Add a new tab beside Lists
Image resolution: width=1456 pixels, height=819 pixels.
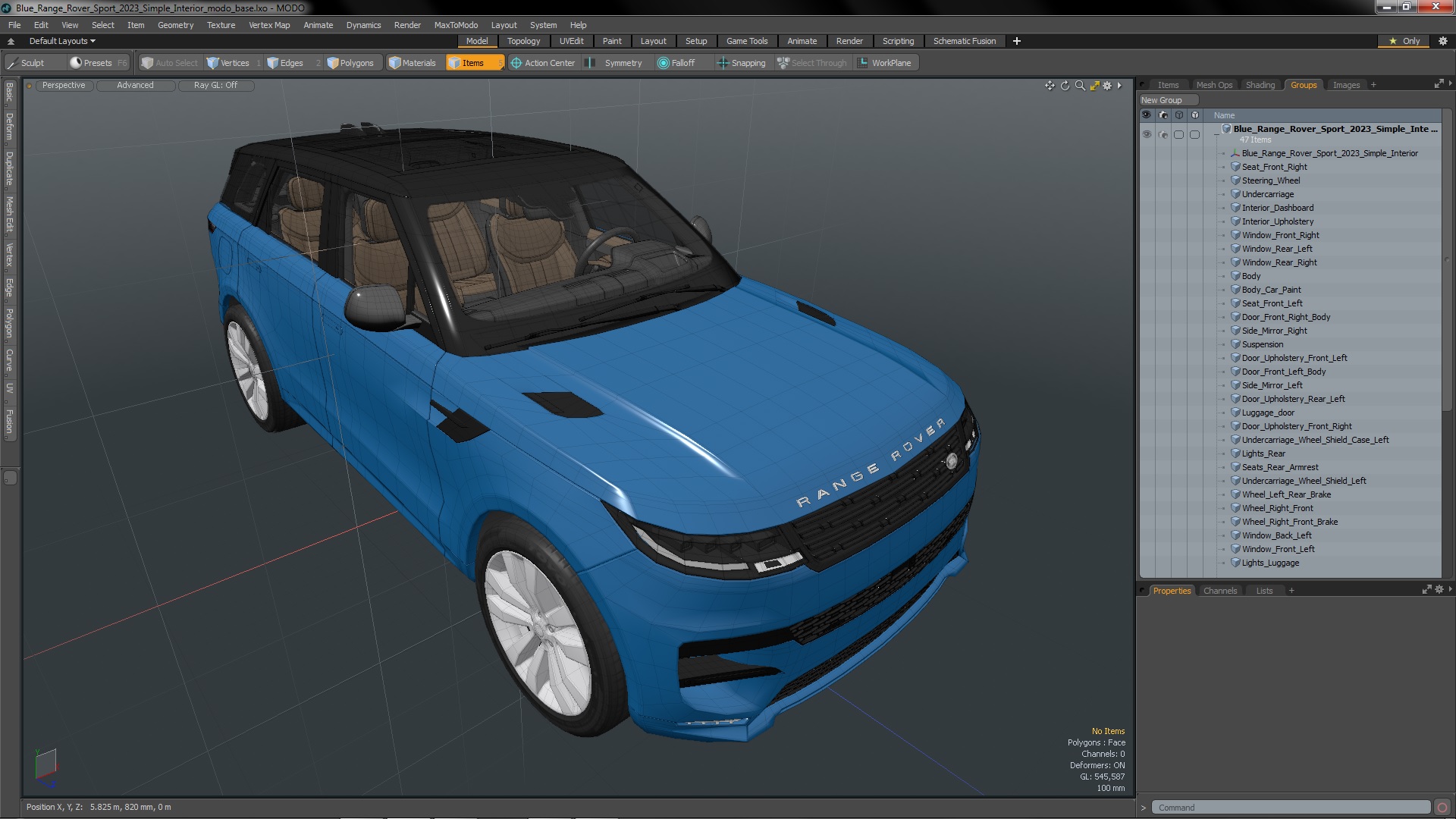coord(1291,591)
